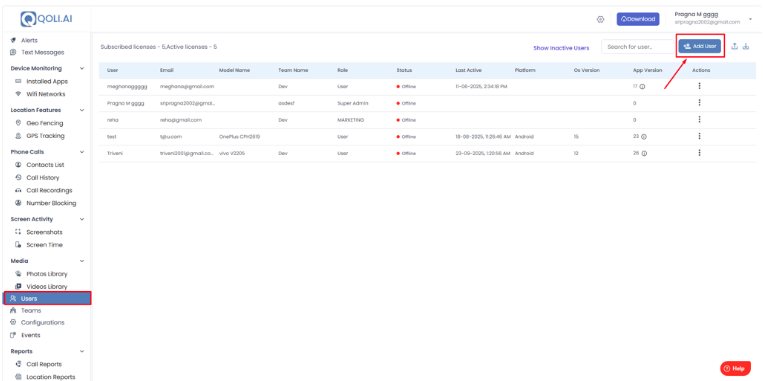Collapse the Screen Activity section
Screen dimensions: 763x381
[82, 219]
